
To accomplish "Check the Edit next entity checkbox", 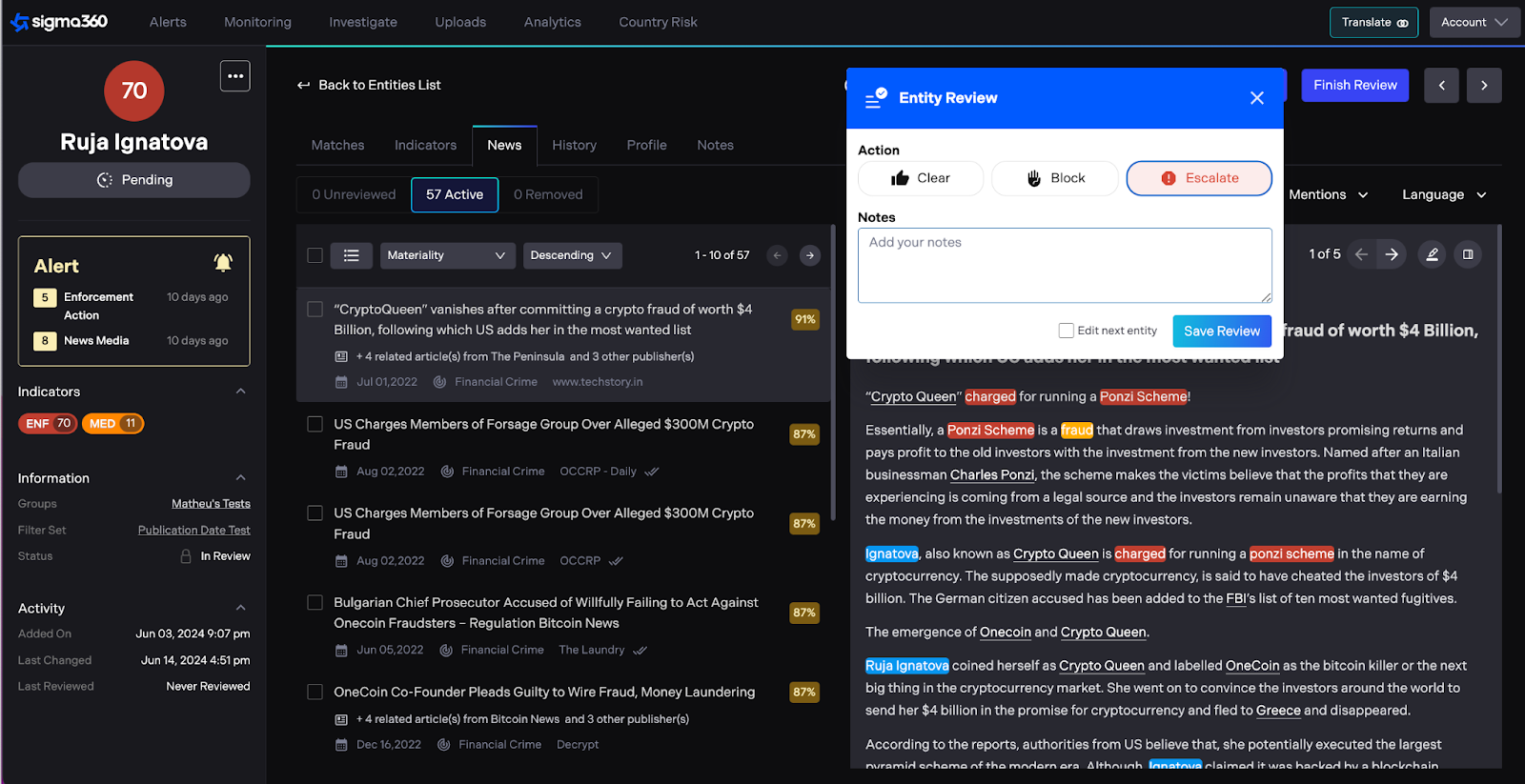I will click(1066, 331).
